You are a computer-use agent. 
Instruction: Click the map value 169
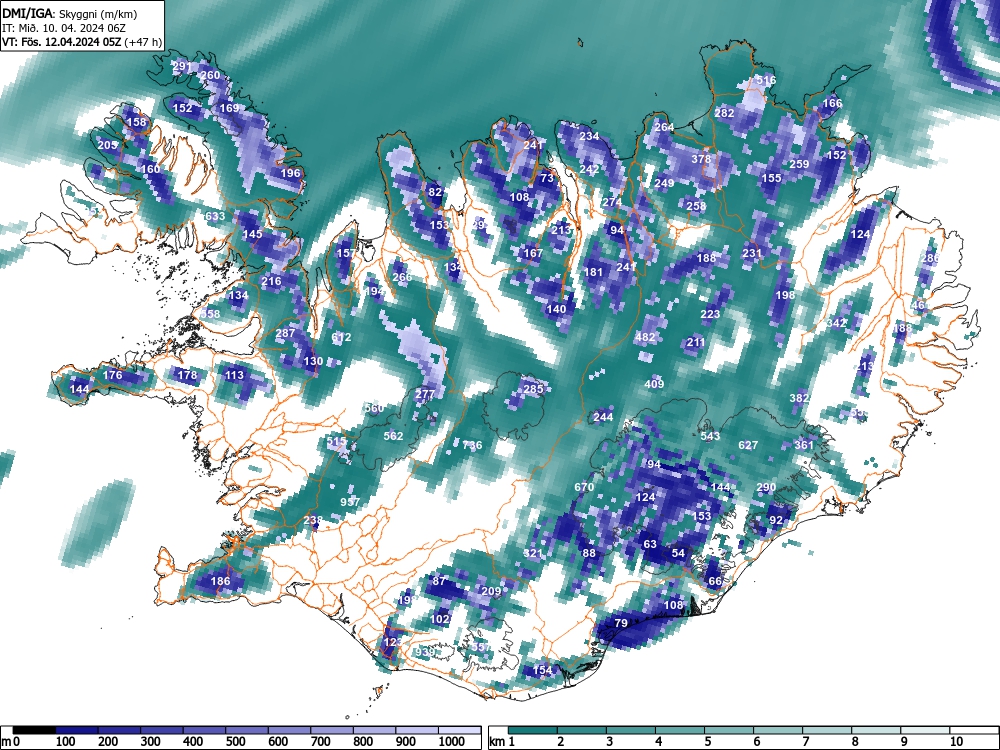coord(229,108)
